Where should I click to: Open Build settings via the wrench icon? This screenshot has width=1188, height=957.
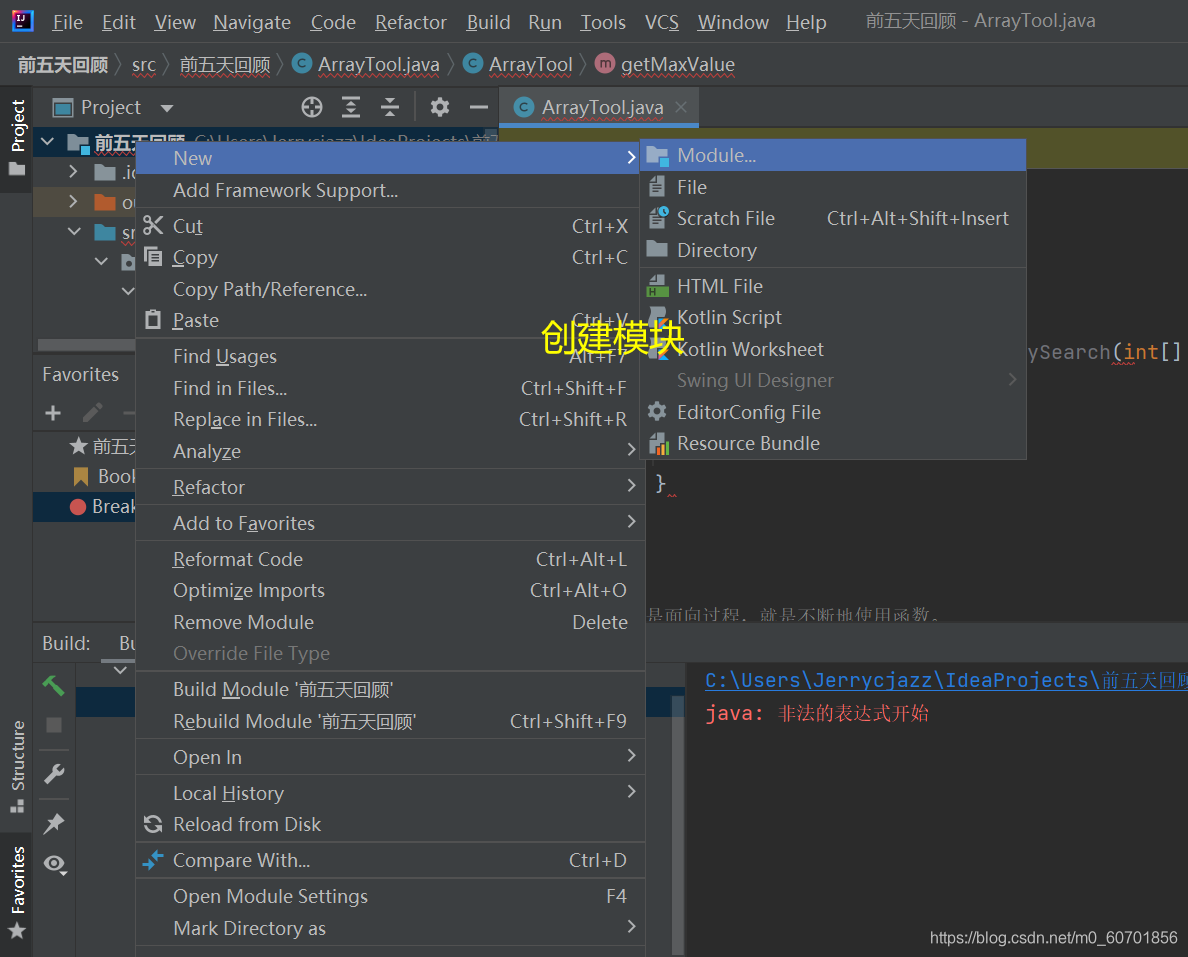click(x=52, y=773)
